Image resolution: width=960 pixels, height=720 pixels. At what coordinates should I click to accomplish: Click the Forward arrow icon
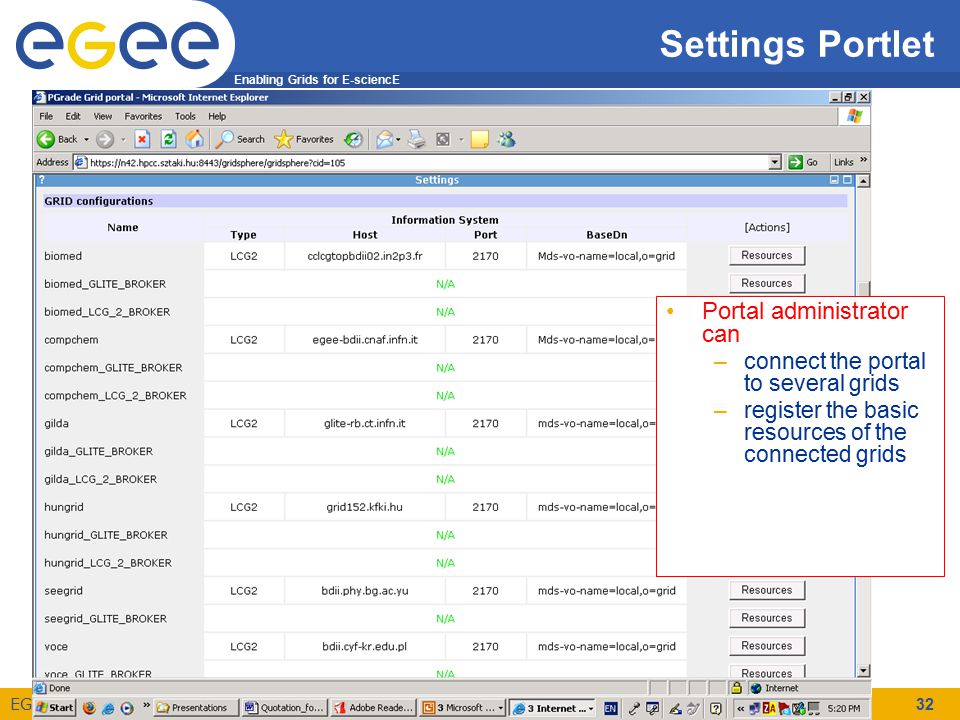pos(105,140)
